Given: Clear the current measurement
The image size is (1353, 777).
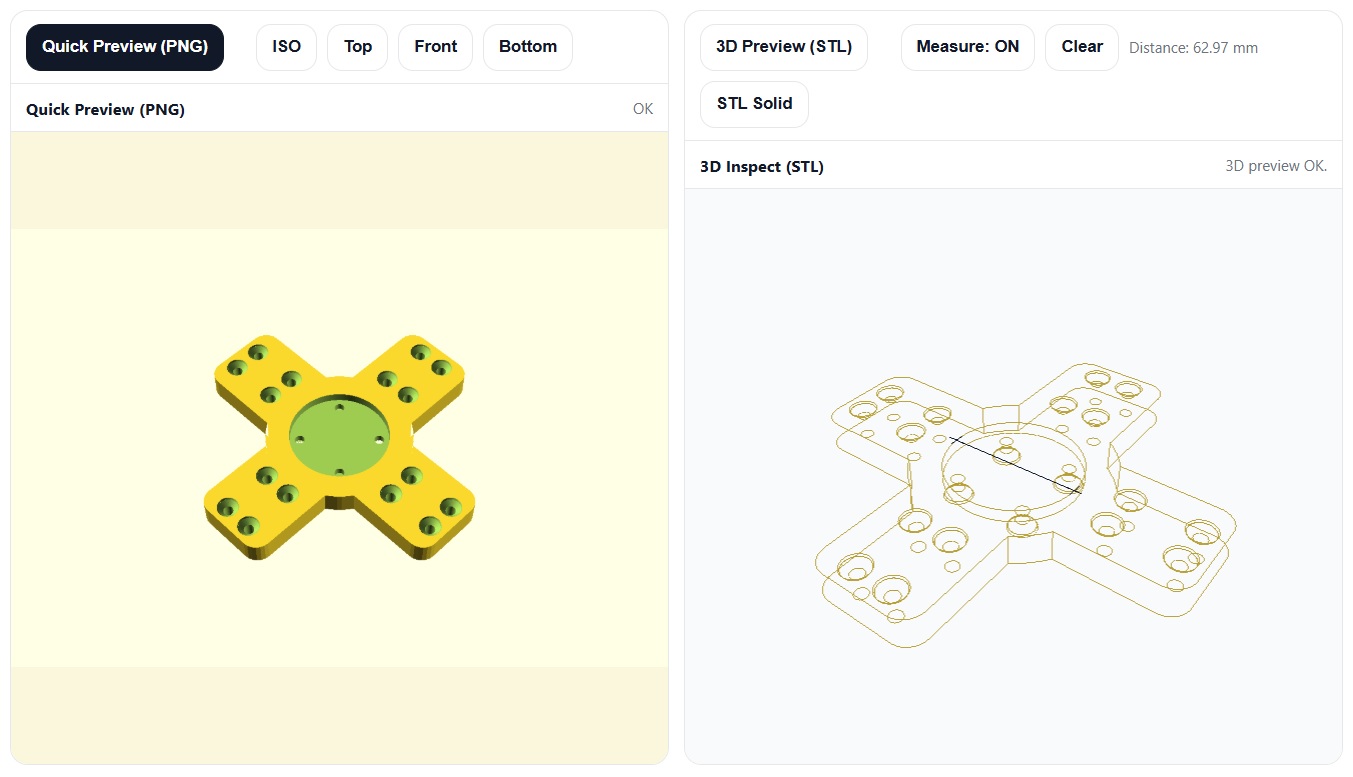Looking at the screenshot, I should (x=1081, y=47).
